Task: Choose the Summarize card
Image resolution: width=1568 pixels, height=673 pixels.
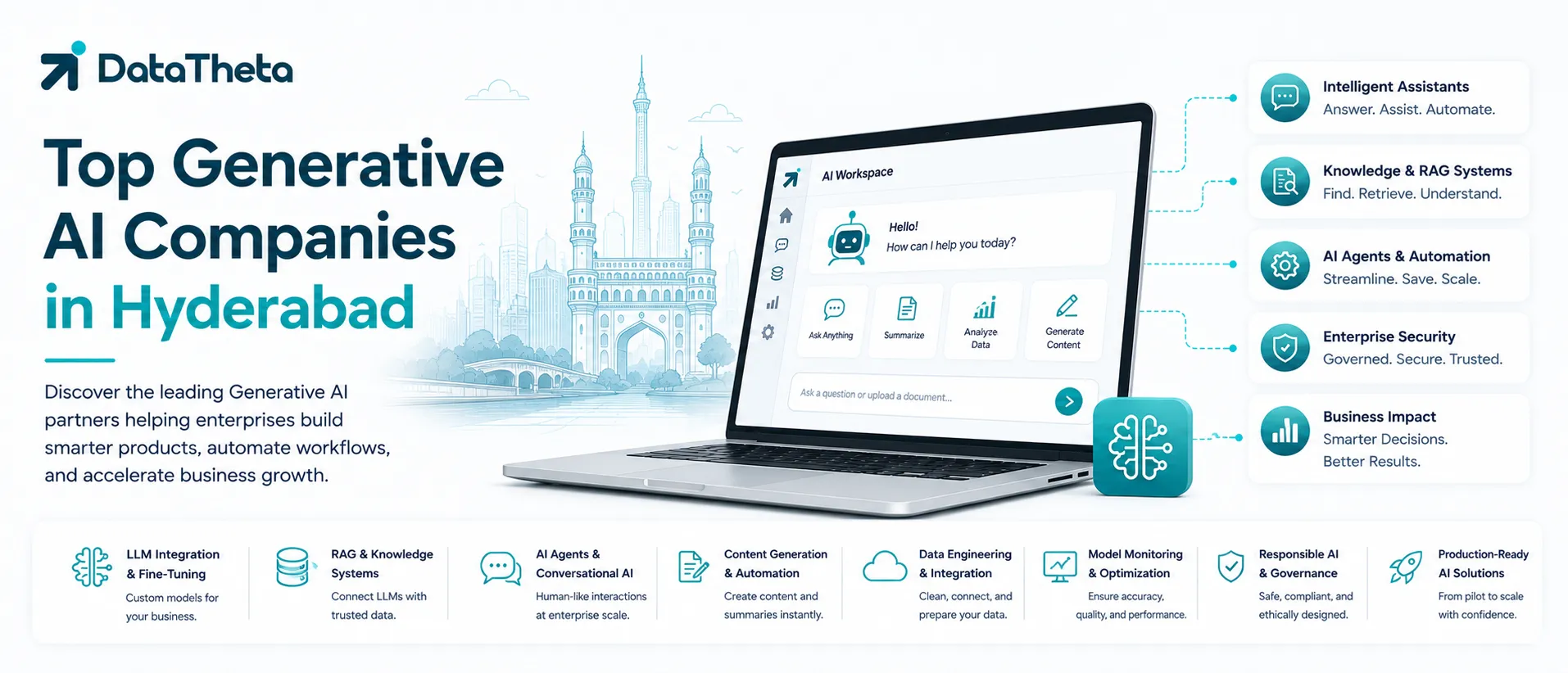Action: click(x=904, y=319)
